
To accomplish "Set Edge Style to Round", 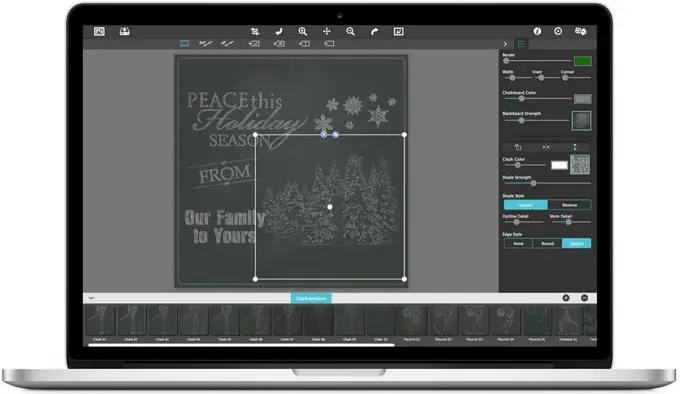I will click(547, 243).
